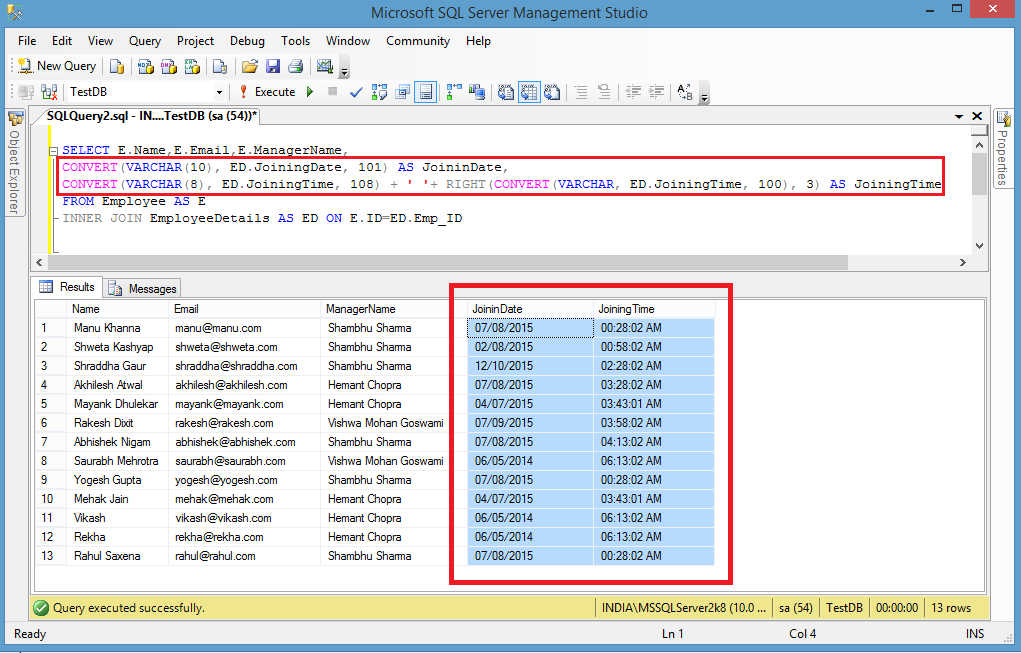
Task: Open the TestDB database dropdown
Action: coord(219,92)
